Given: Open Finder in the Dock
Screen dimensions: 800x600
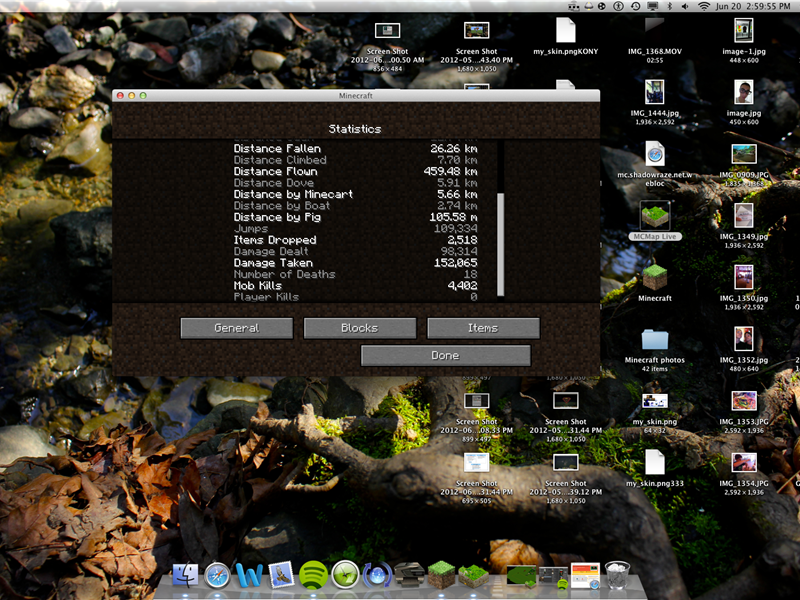Looking at the screenshot, I should [x=185, y=574].
